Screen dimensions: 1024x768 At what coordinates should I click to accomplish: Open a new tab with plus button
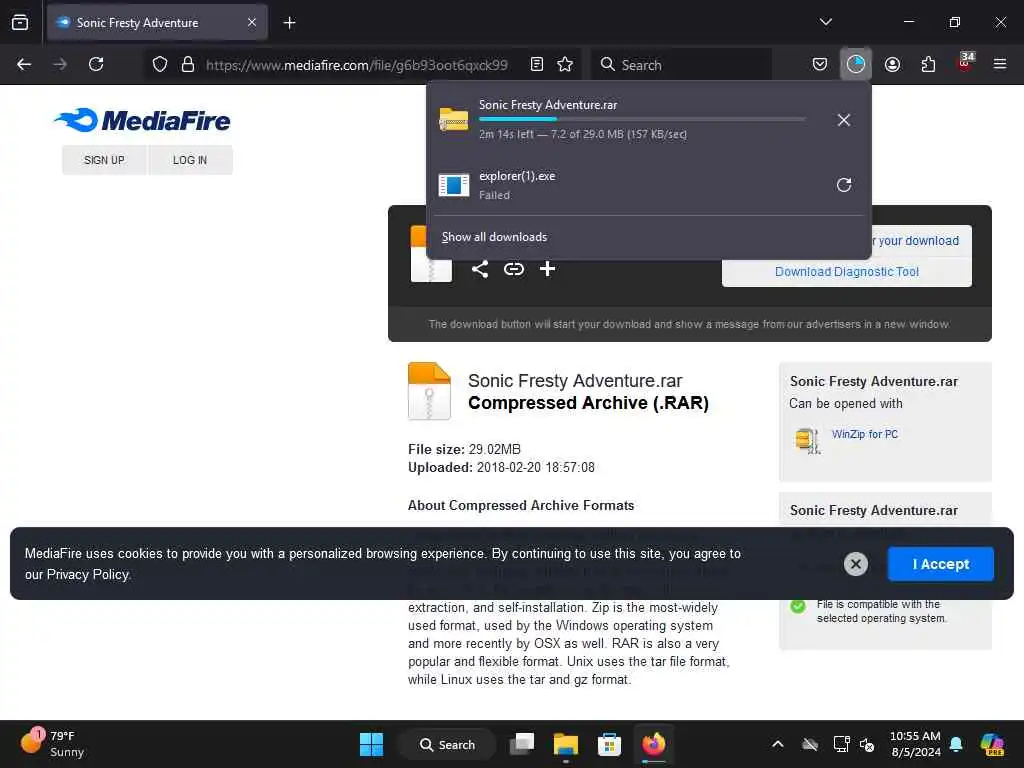(x=289, y=23)
